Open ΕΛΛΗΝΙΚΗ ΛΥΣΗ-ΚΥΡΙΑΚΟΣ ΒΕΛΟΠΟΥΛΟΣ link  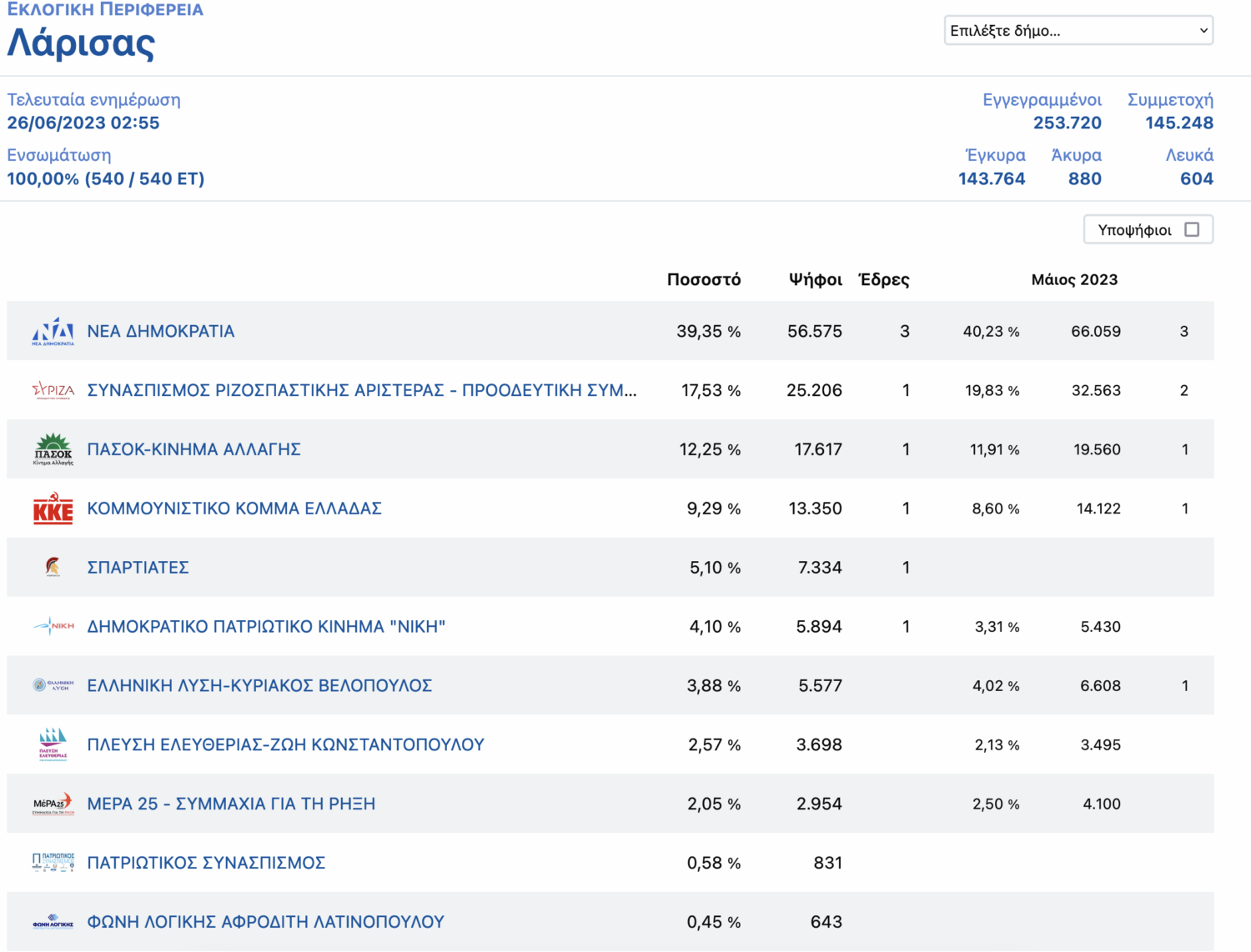(x=259, y=685)
